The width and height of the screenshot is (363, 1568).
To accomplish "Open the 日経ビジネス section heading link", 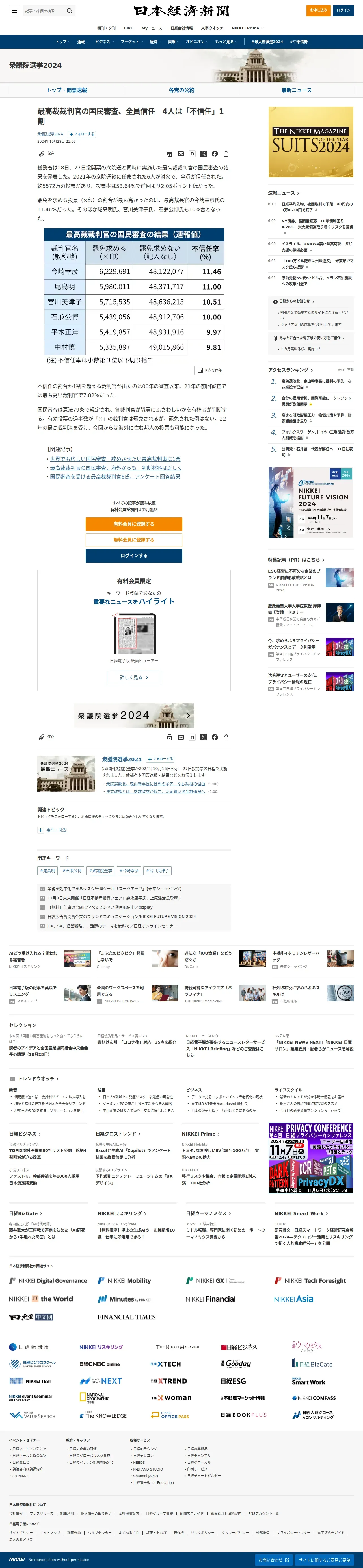I will [x=25, y=1134].
